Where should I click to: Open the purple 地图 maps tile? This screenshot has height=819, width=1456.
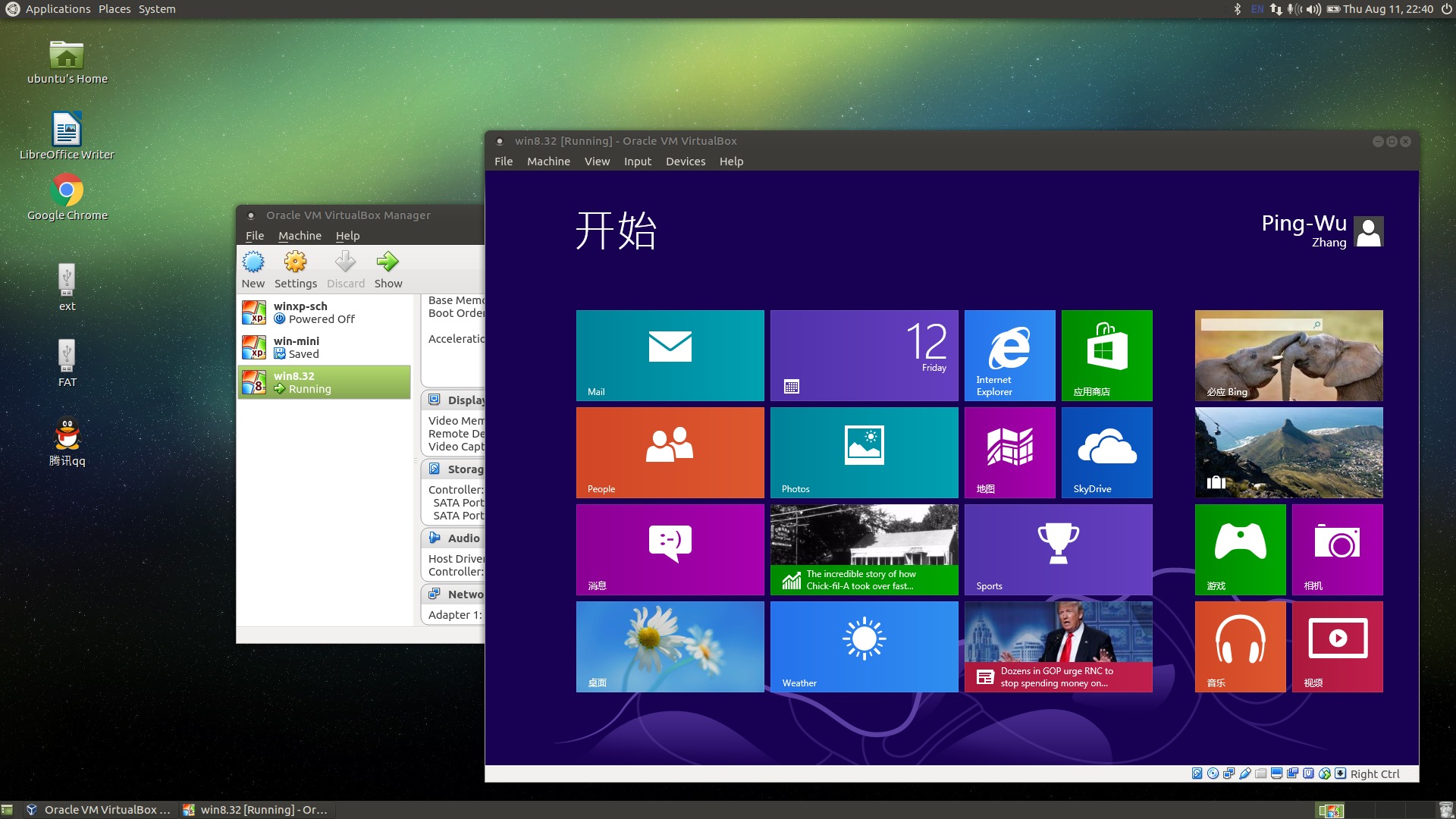1009,453
